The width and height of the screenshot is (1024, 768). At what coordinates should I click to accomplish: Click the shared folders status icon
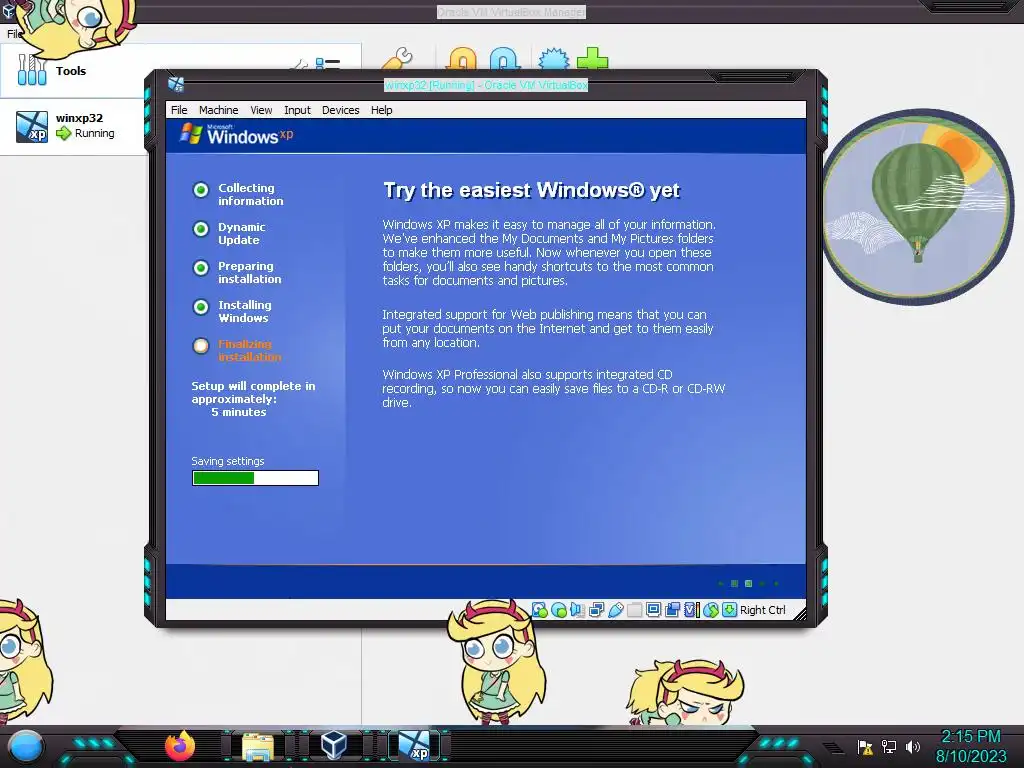[634, 610]
